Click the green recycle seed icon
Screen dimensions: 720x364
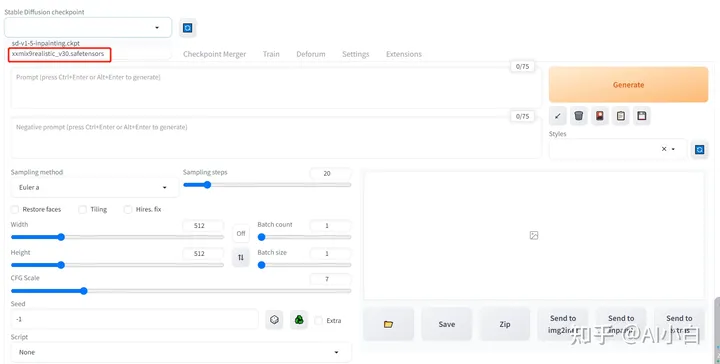tap(299, 319)
